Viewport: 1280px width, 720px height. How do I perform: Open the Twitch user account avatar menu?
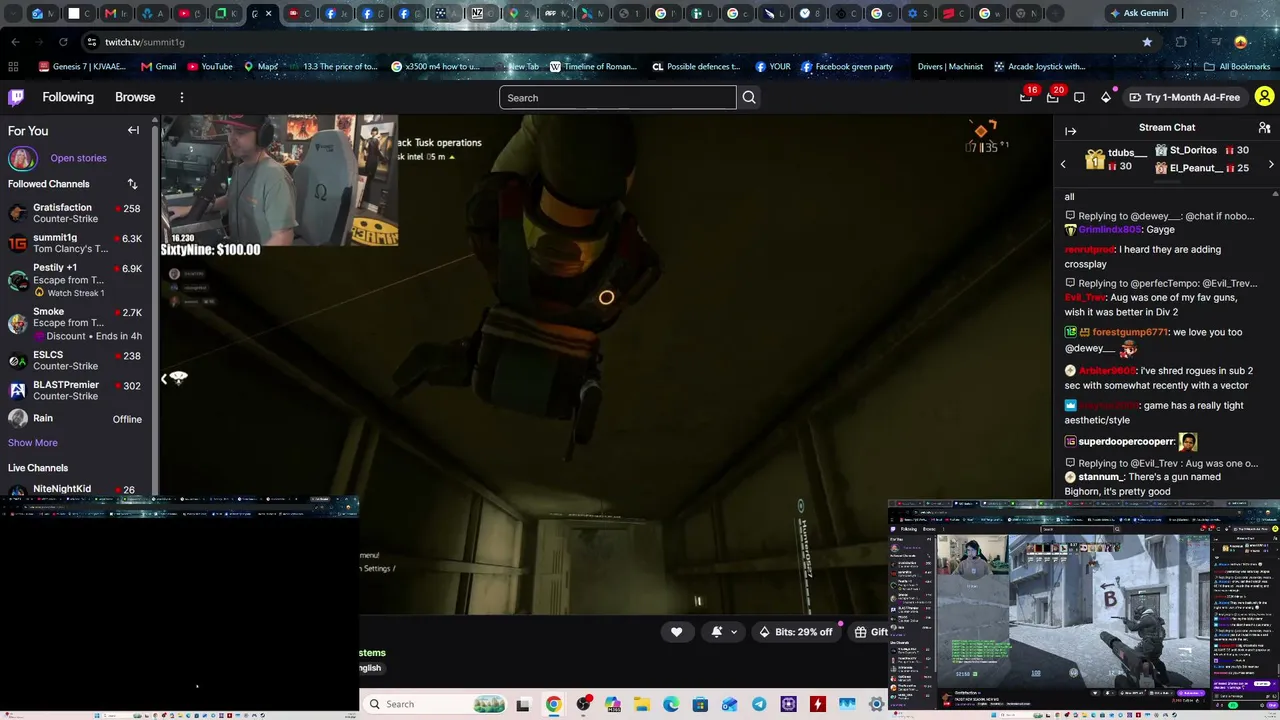tap(1264, 97)
